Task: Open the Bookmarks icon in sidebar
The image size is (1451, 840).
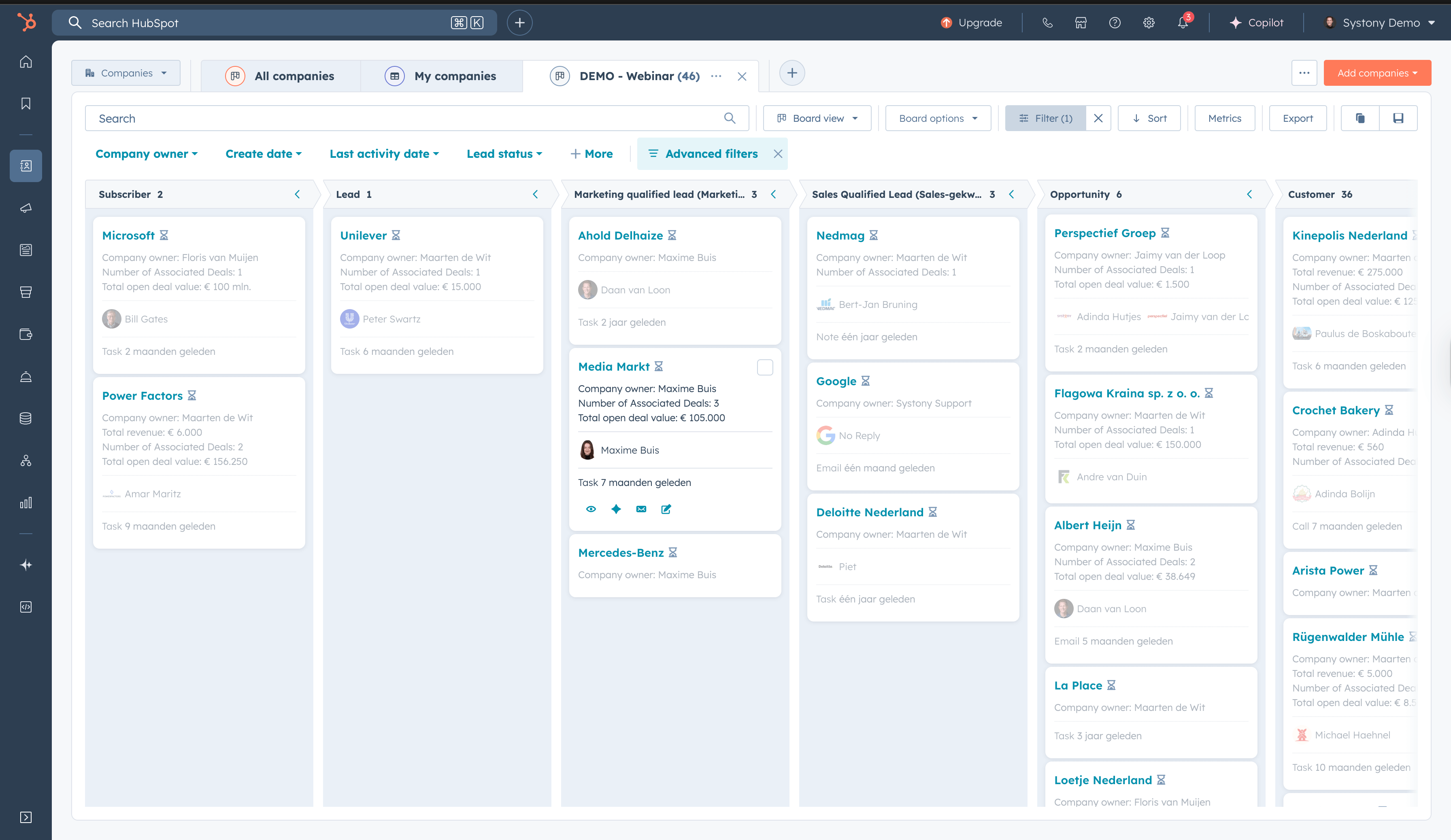Action: (x=26, y=104)
